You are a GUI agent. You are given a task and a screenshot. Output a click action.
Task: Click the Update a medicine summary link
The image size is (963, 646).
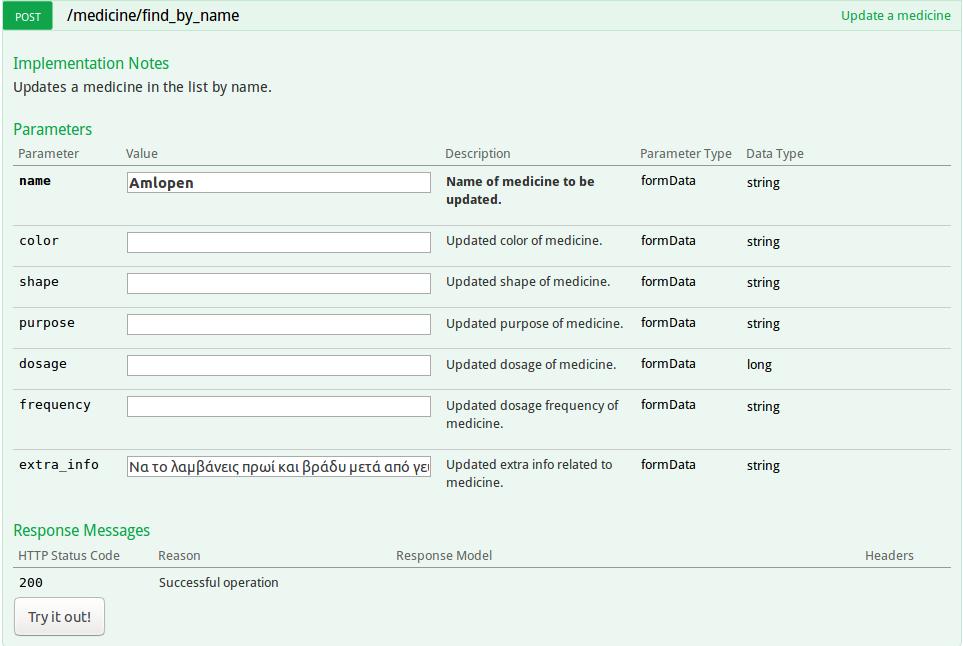tap(895, 15)
